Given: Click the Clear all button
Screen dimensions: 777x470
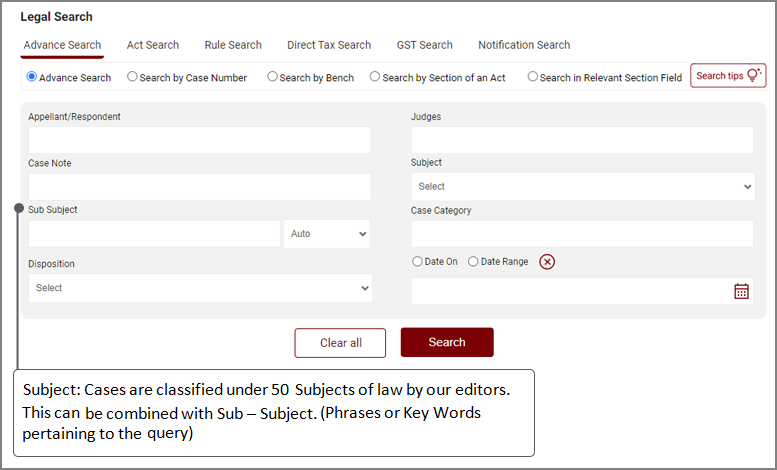Looking at the screenshot, I should click(x=340, y=343).
